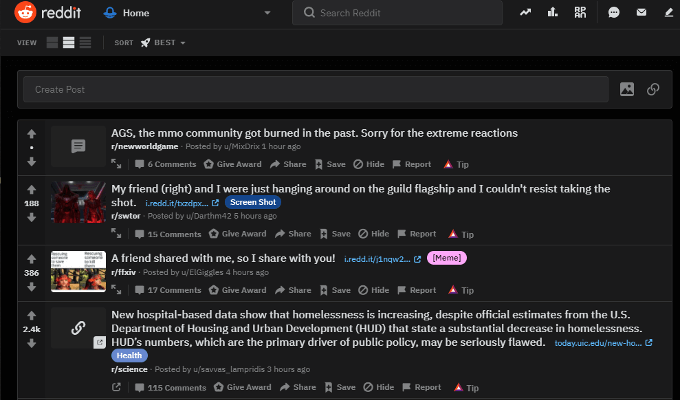Image resolution: width=680 pixels, height=400 pixels.
Task: Upvote the r/science homelessness post
Action: pyautogui.click(x=31, y=315)
